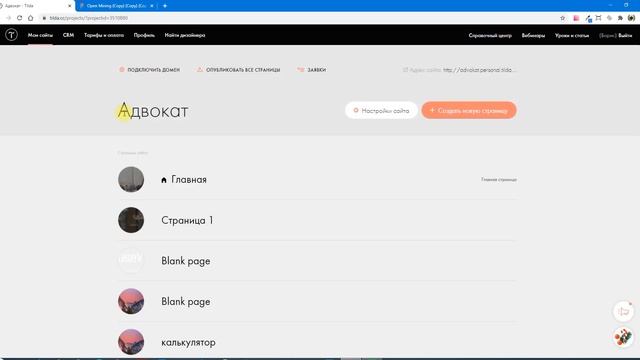
Task: Click the mountain thumbnail of second Blank page
Action: pos(131,301)
